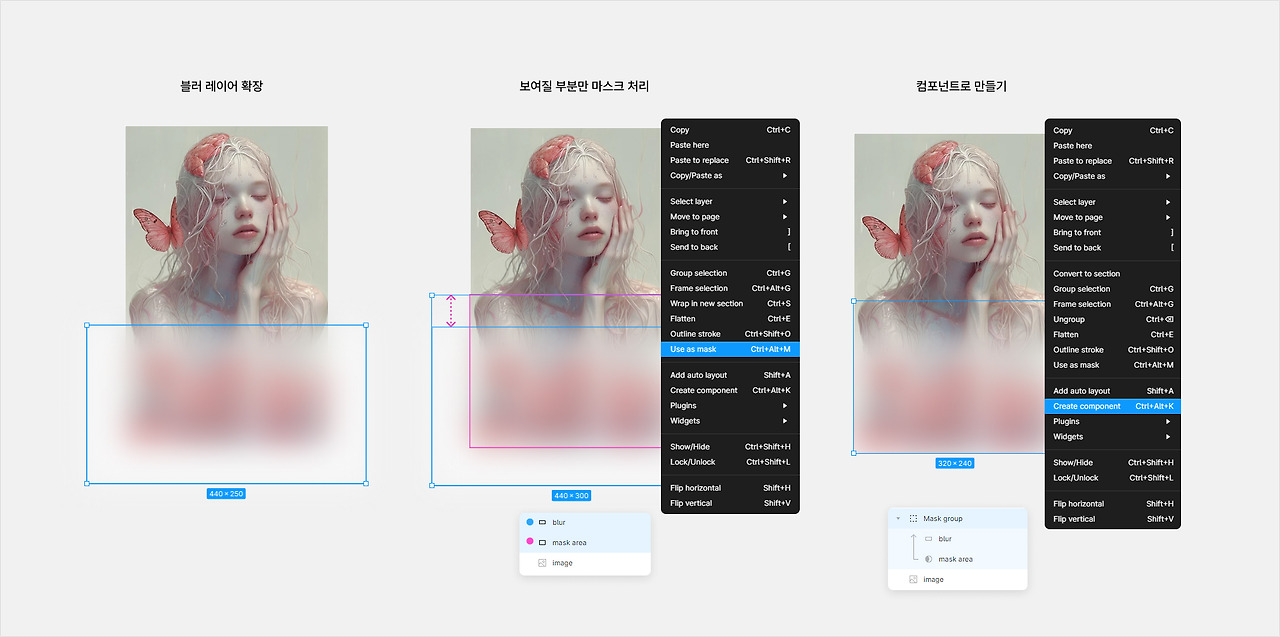Click the rectangle icon beside the blue-dot blur layer
1280x637 pixels.
click(x=542, y=522)
